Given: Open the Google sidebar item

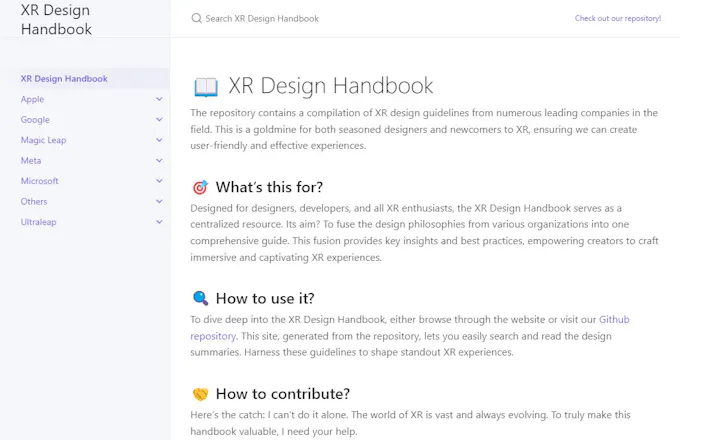Looking at the screenshot, I should (35, 120).
